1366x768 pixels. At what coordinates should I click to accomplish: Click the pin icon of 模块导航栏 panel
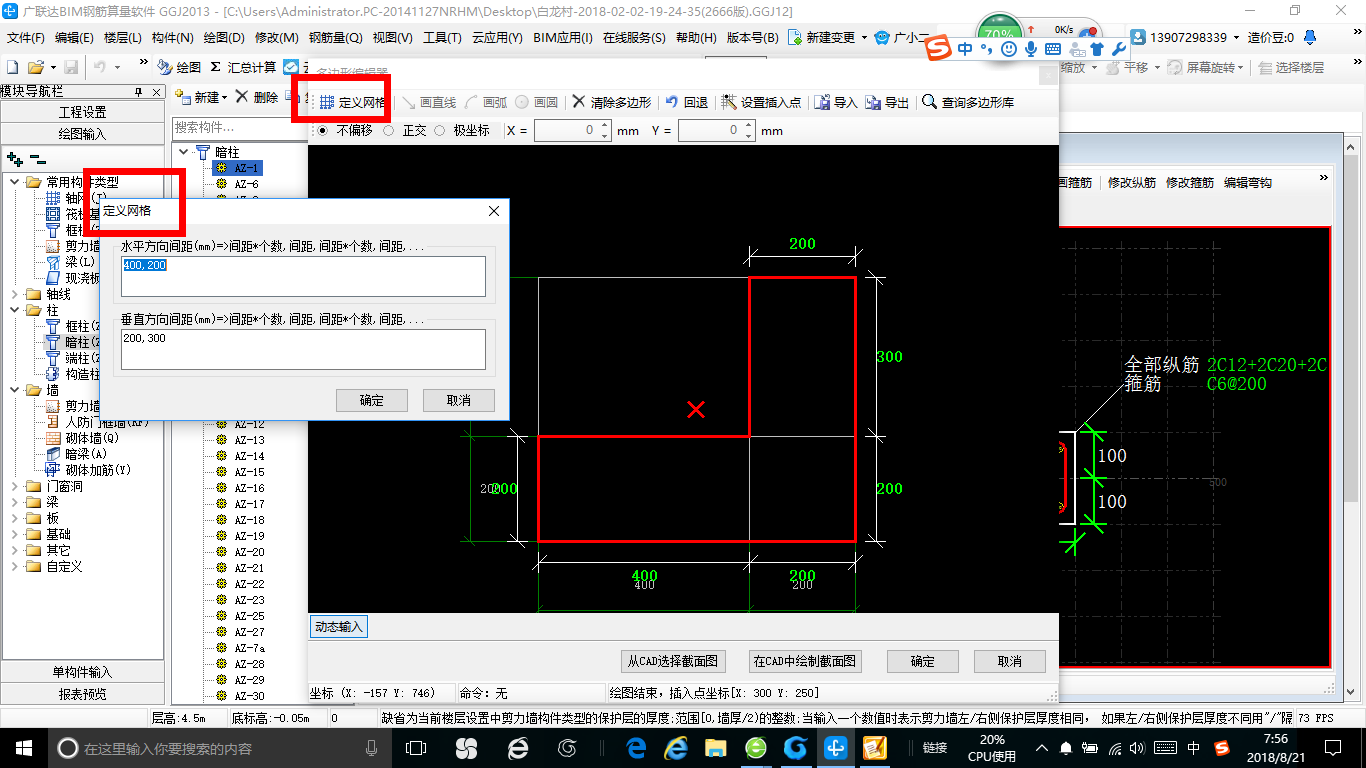point(139,92)
